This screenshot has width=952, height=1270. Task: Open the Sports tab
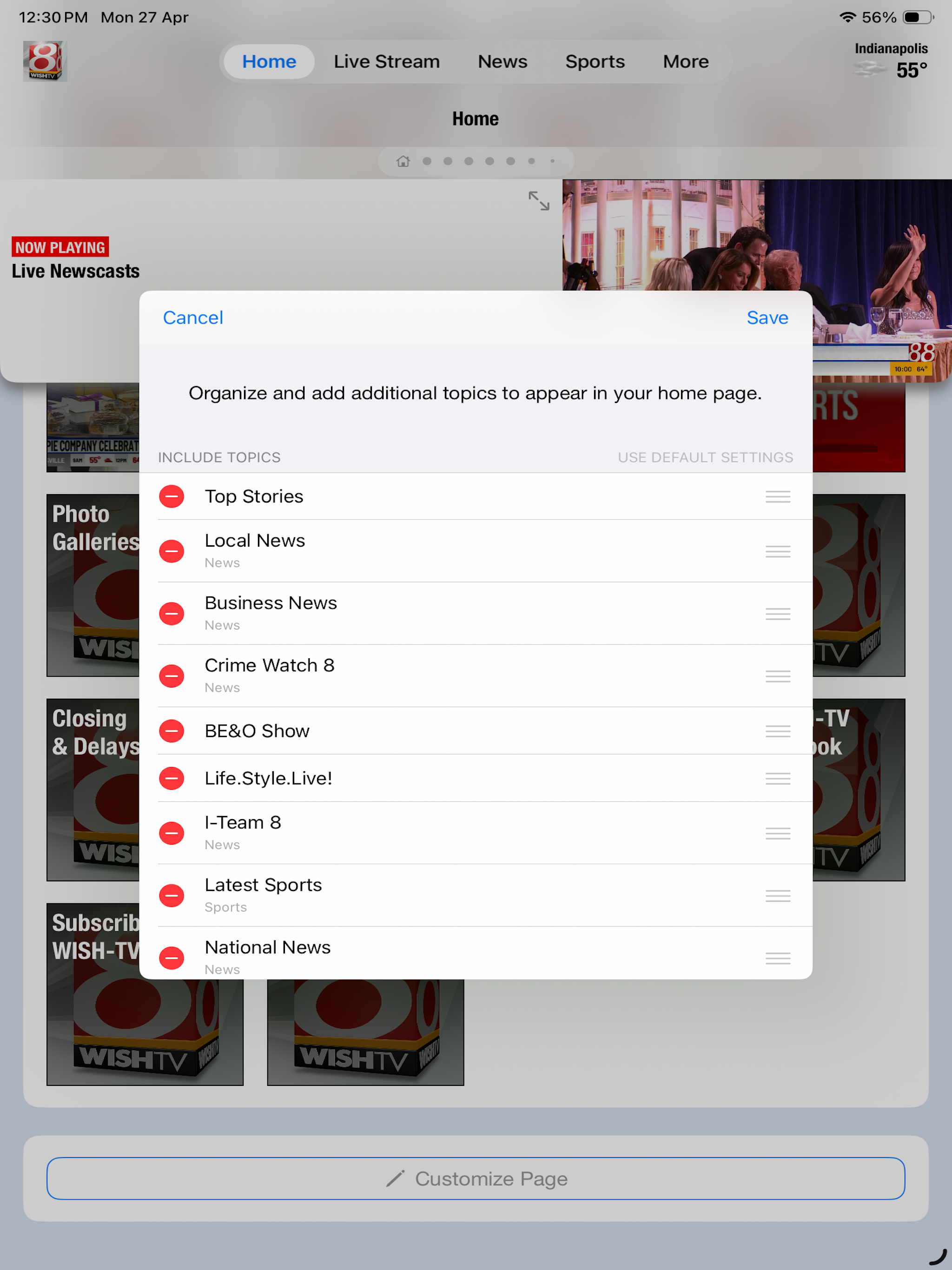click(x=595, y=61)
